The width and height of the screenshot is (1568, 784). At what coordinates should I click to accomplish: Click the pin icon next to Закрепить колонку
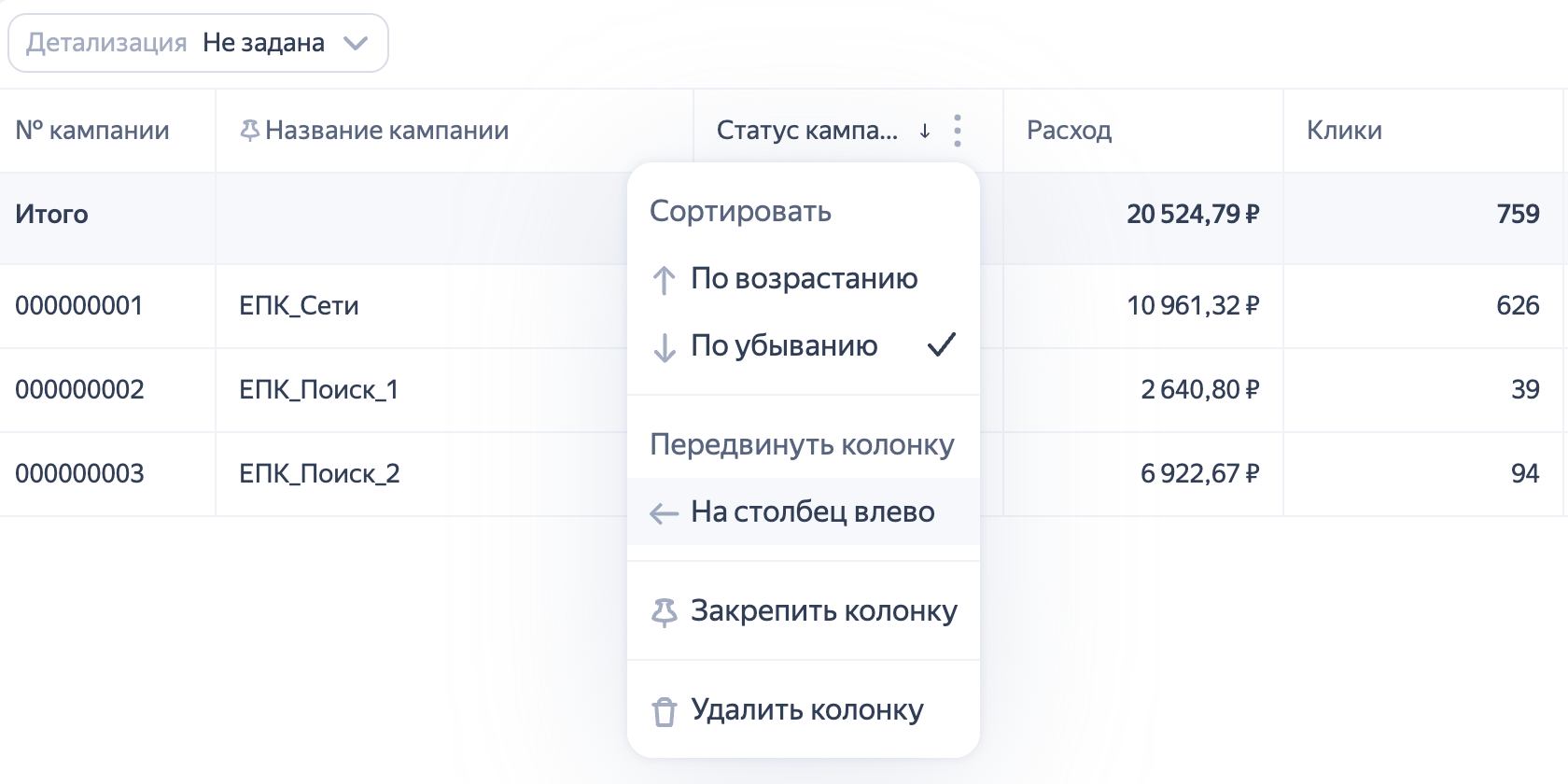point(664,612)
